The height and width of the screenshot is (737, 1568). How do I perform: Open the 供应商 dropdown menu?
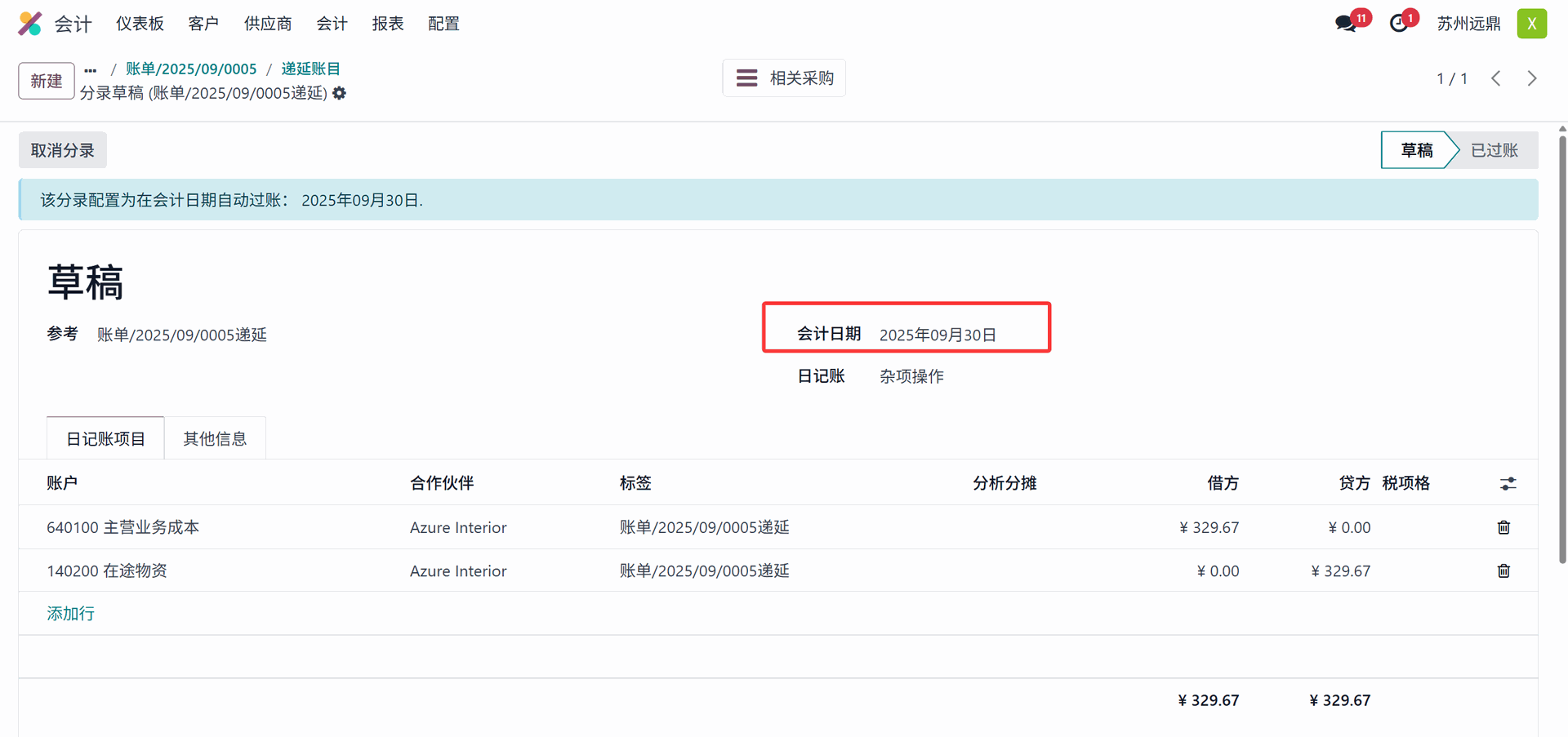(x=268, y=24)
